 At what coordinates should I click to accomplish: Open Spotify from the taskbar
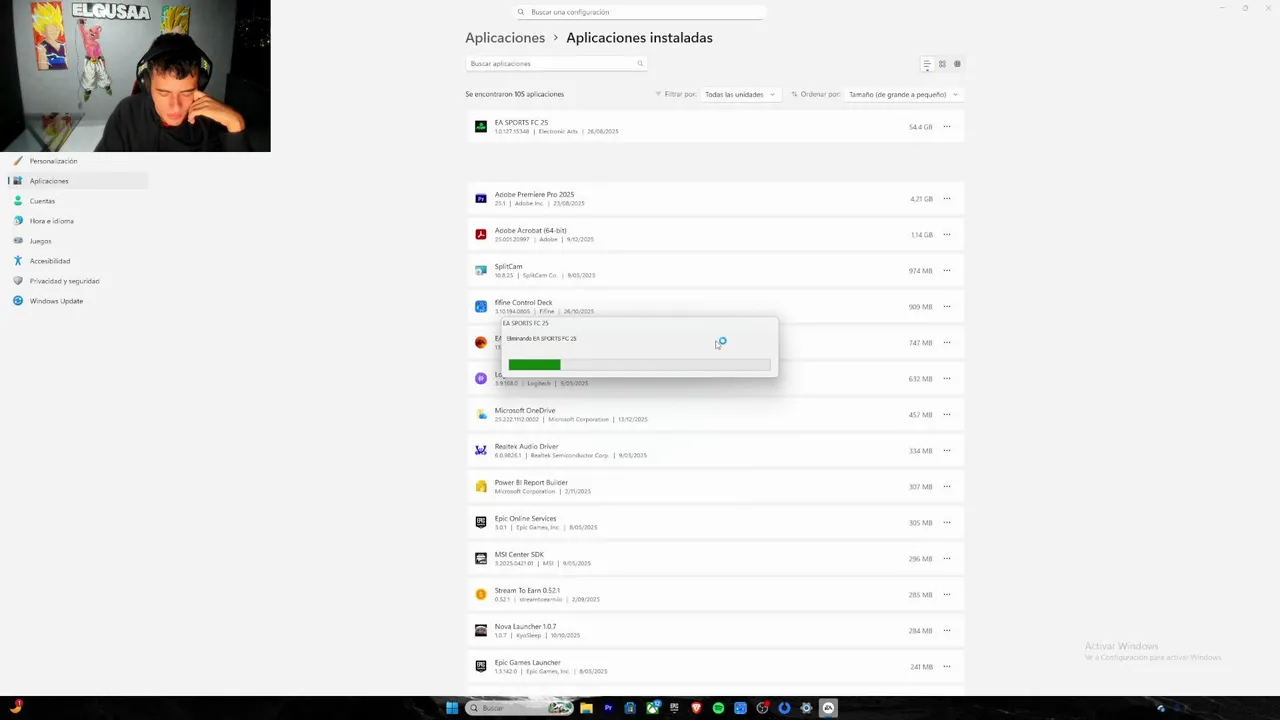pyautogui.click(x=718, y=708)
